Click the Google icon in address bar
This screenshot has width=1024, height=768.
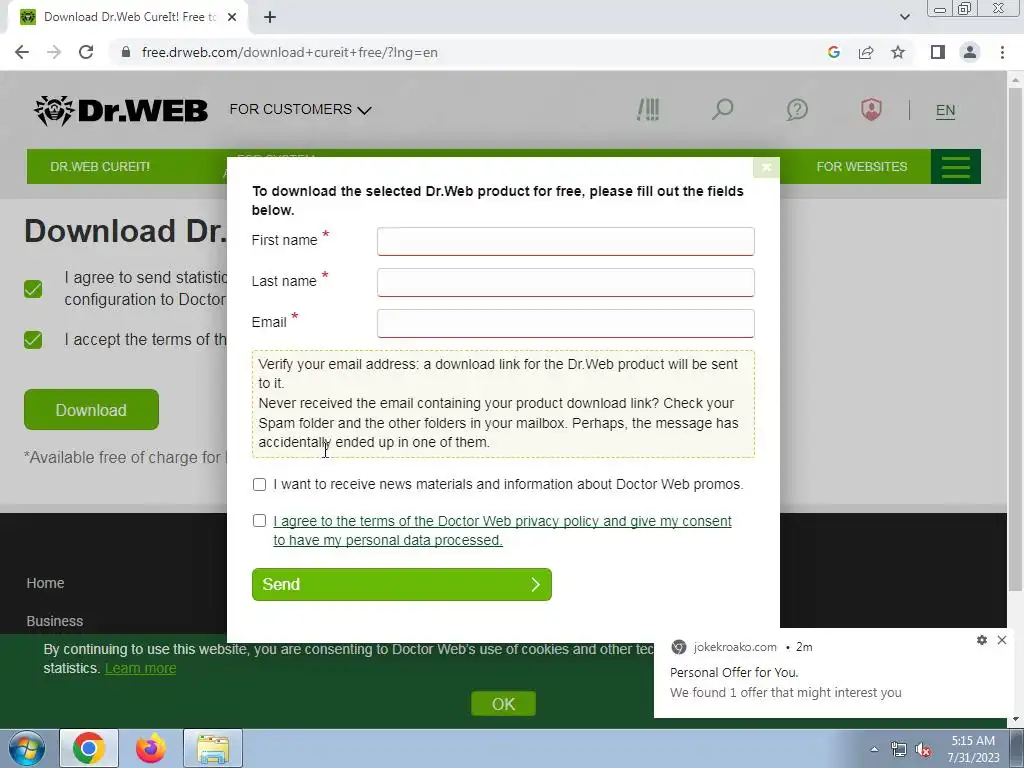833,52
